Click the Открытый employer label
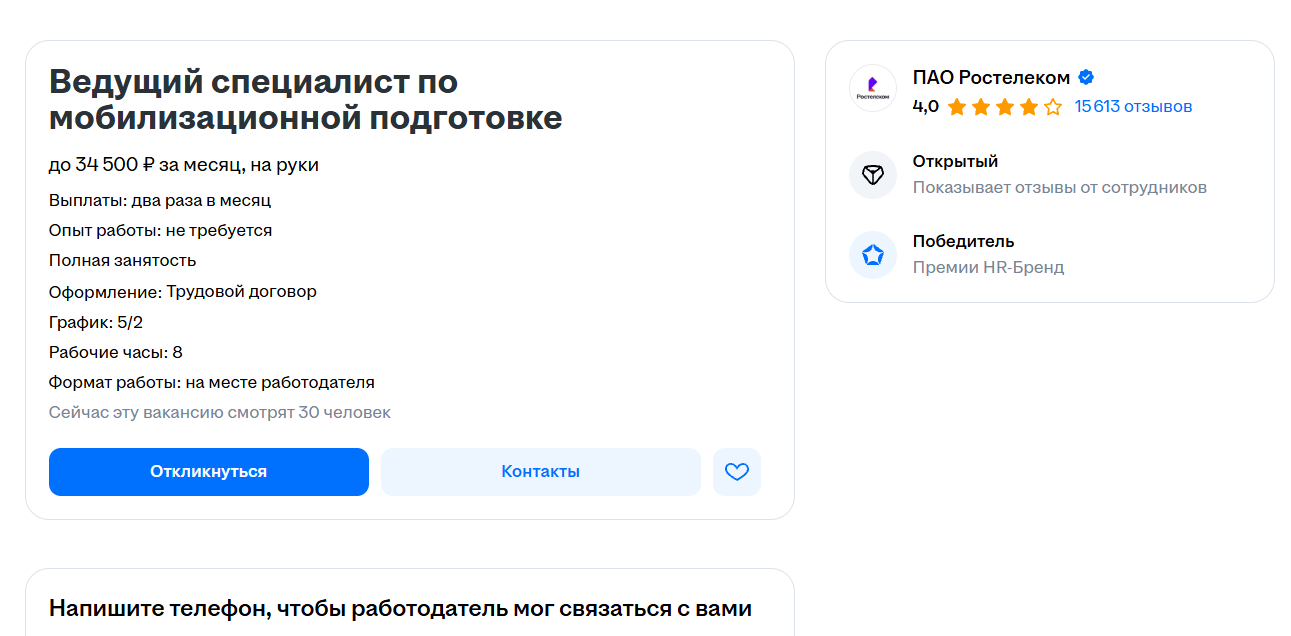 pos(955,162)
